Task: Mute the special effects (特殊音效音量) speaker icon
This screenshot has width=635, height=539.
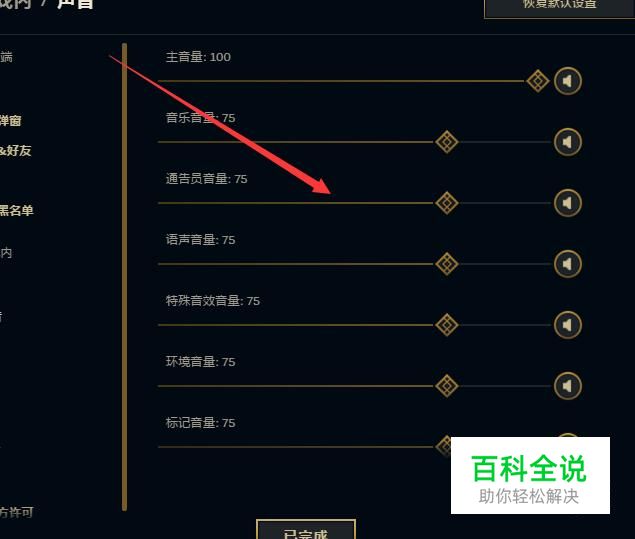Action: pyautogui.click(x=568, y=325)
